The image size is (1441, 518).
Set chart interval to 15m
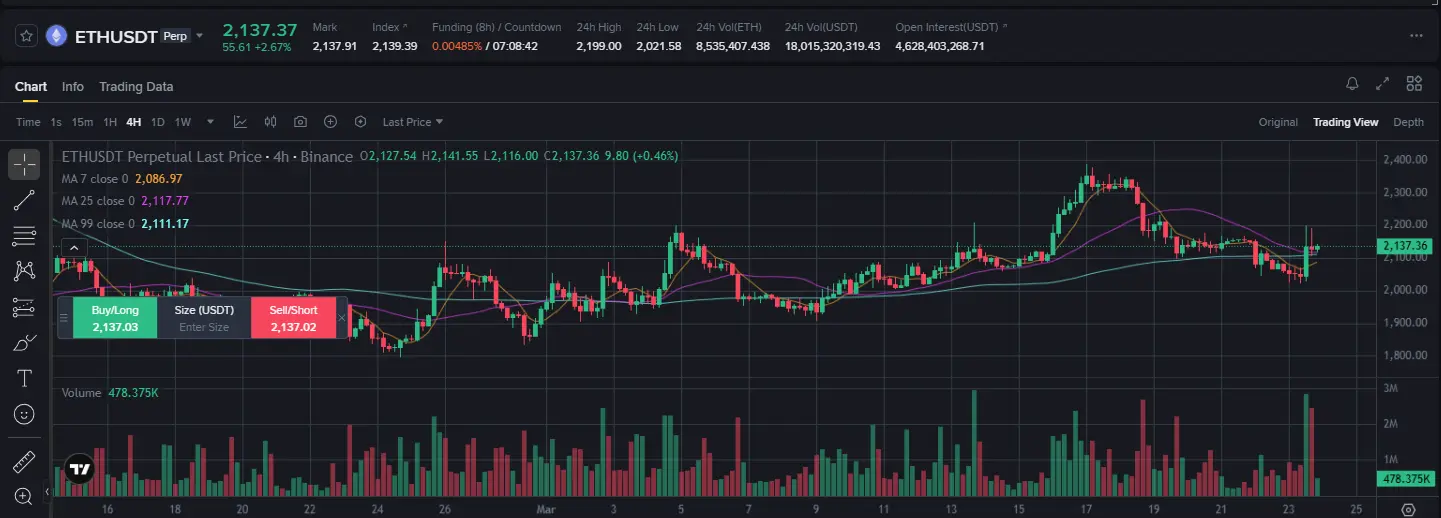pos(82,122)
